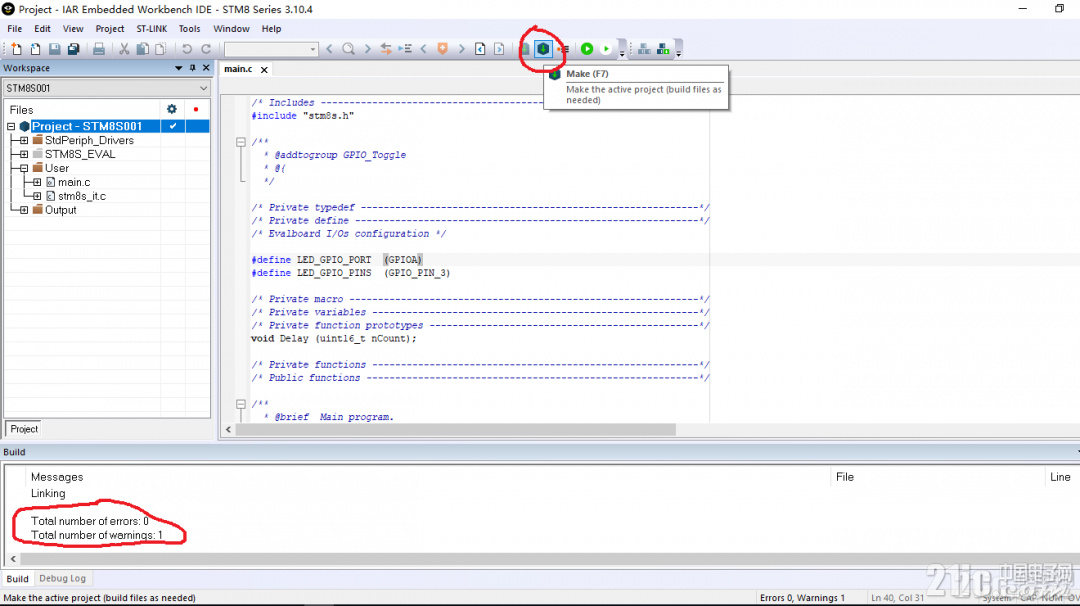
Task: Click the Find Next arrow
Action: [x=367, y=49]
